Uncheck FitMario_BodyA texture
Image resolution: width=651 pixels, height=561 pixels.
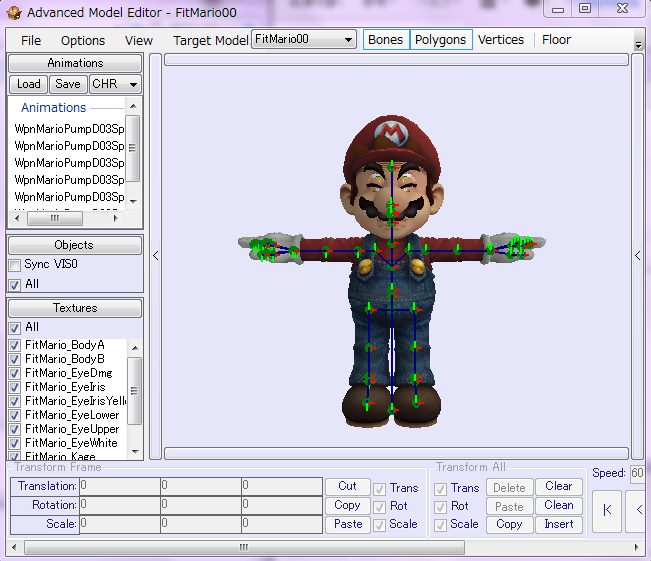[15, 345]
